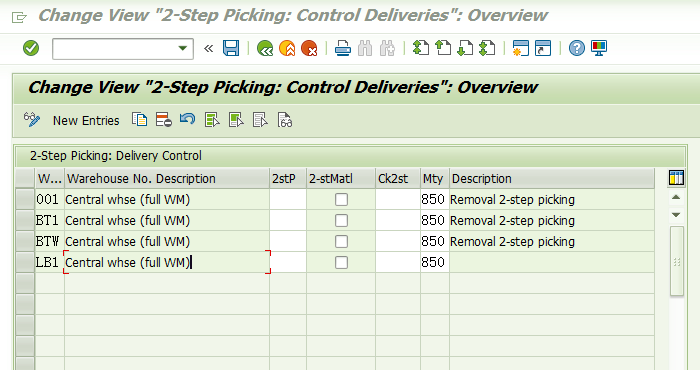700x370 pixels.
Task: Click the green Back arrow icon
Action: (x=265, y=48)
